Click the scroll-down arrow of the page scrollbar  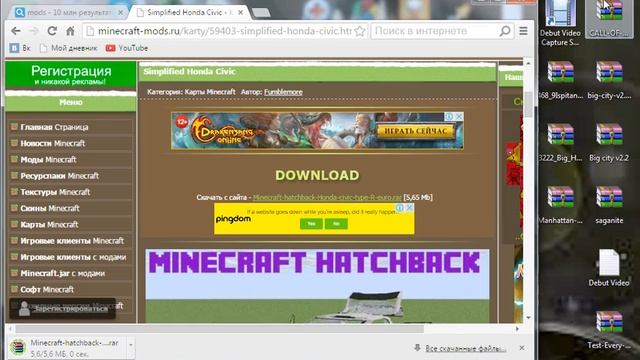[x=528, y=318]
